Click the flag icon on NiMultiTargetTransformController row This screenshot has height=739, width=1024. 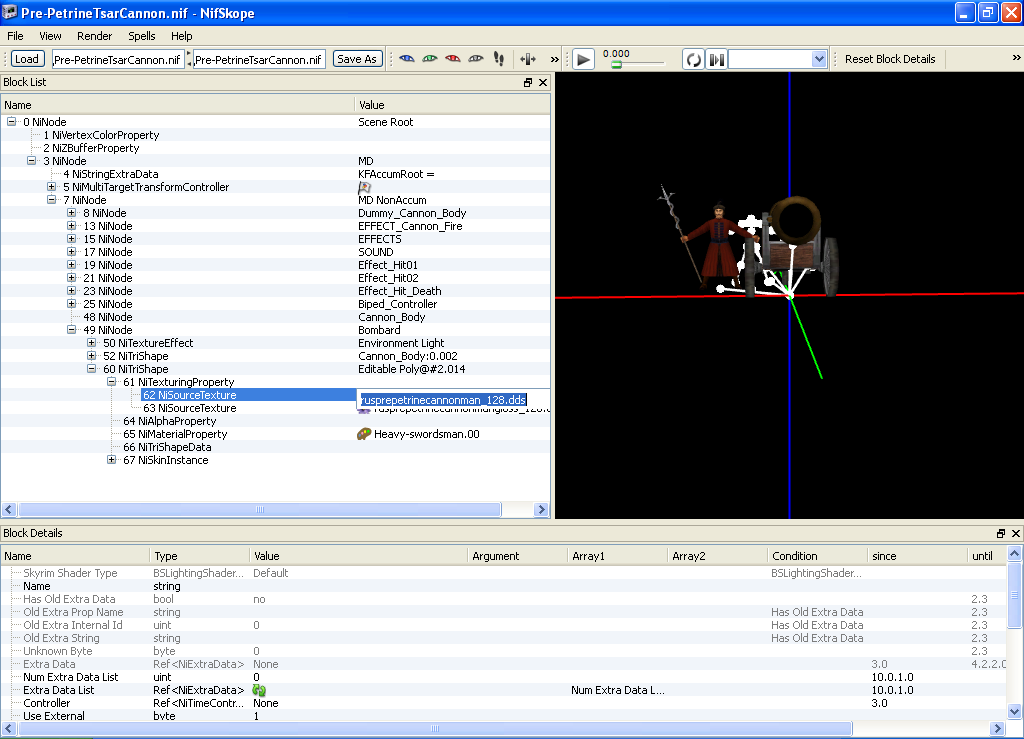pyautogui.click(x=364, y=187)
